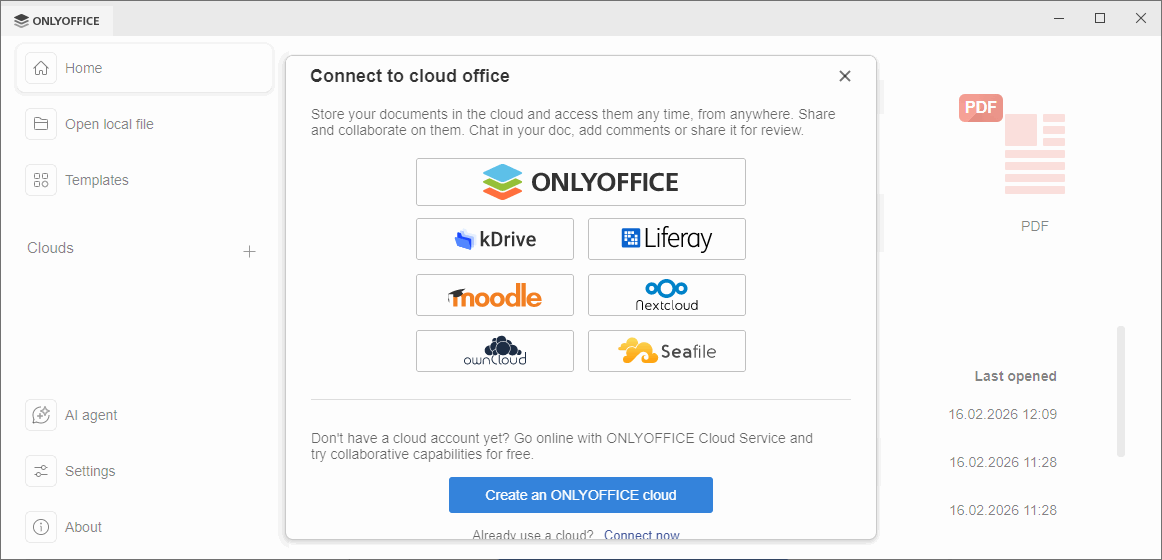Select kDrive as cloud provider
The height and width of the screenshot is (560, 1162).
tap(494, 239)
